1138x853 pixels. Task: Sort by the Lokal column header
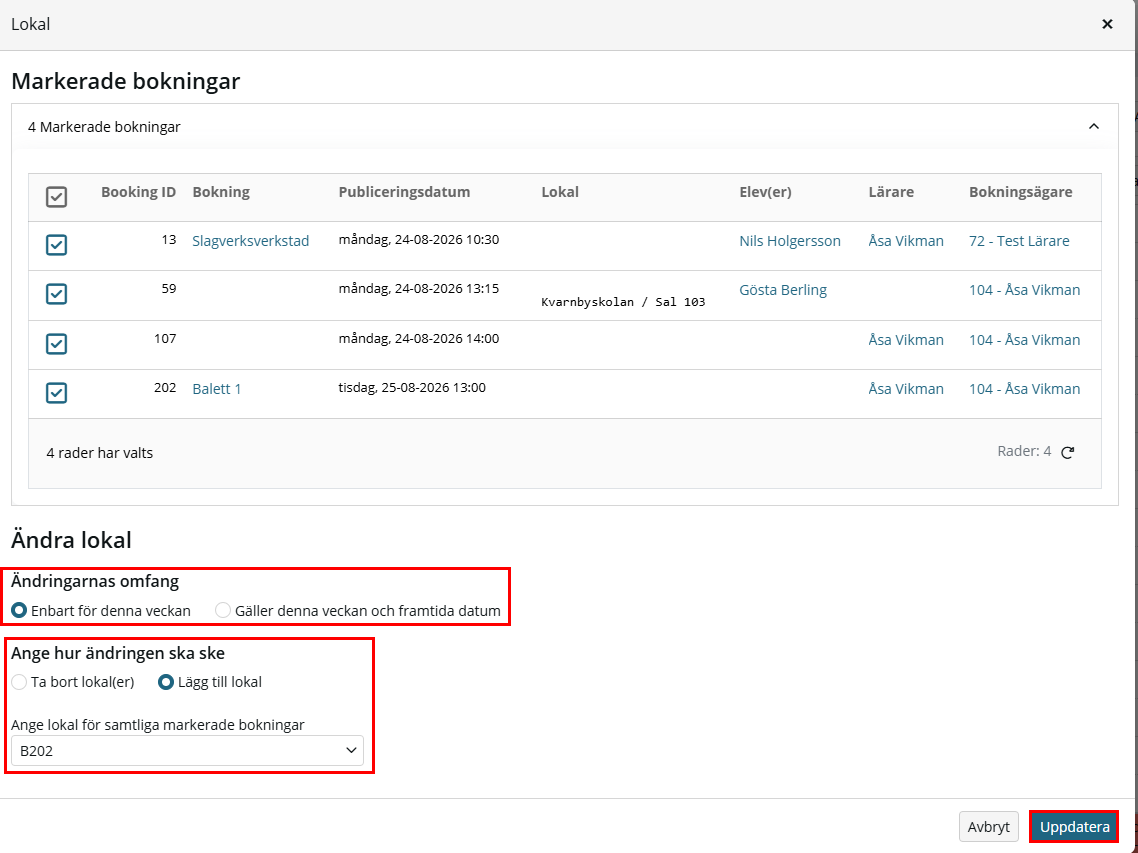coord(560,192)
